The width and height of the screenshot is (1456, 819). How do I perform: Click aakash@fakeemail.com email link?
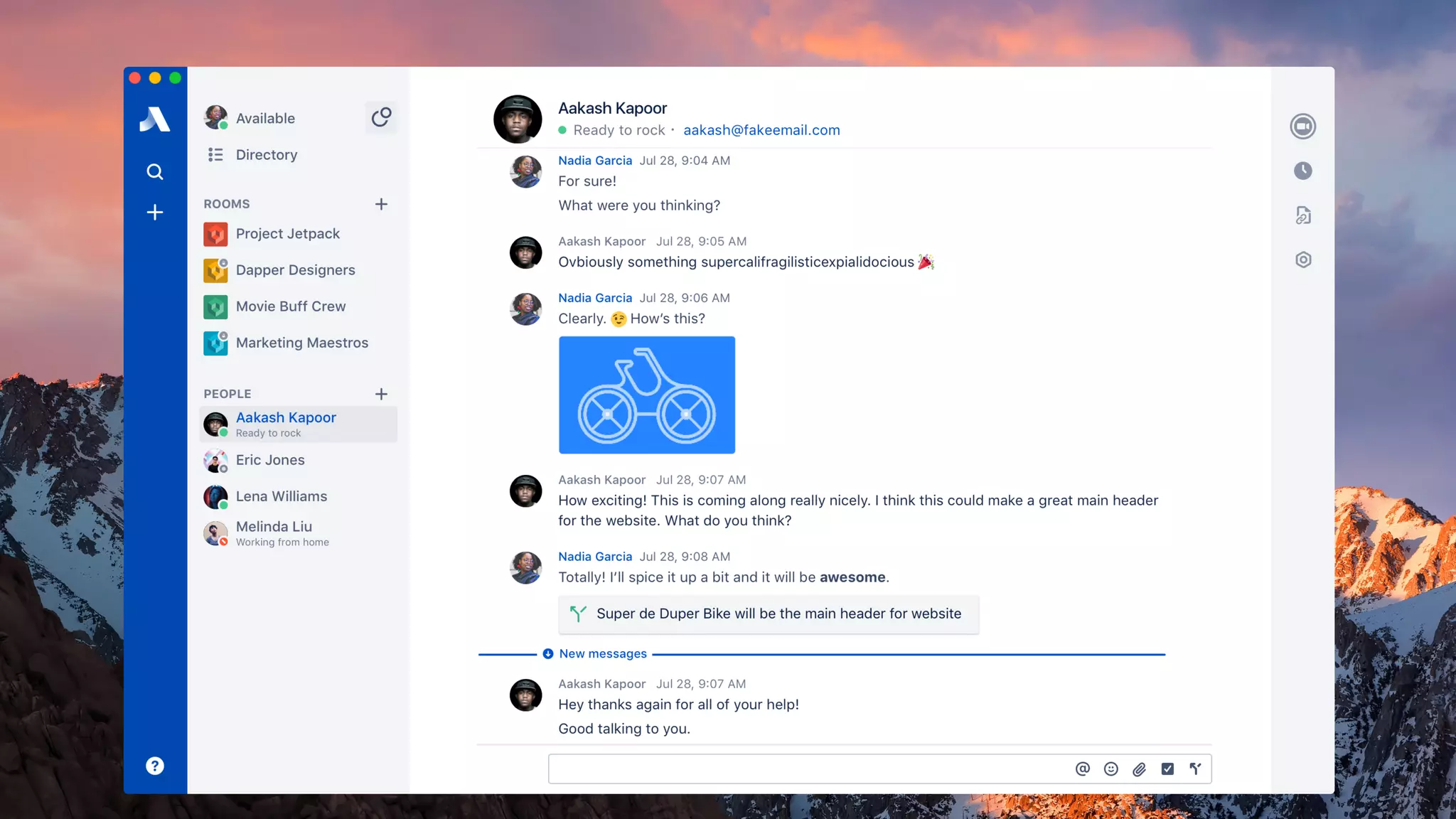point(761,130)
